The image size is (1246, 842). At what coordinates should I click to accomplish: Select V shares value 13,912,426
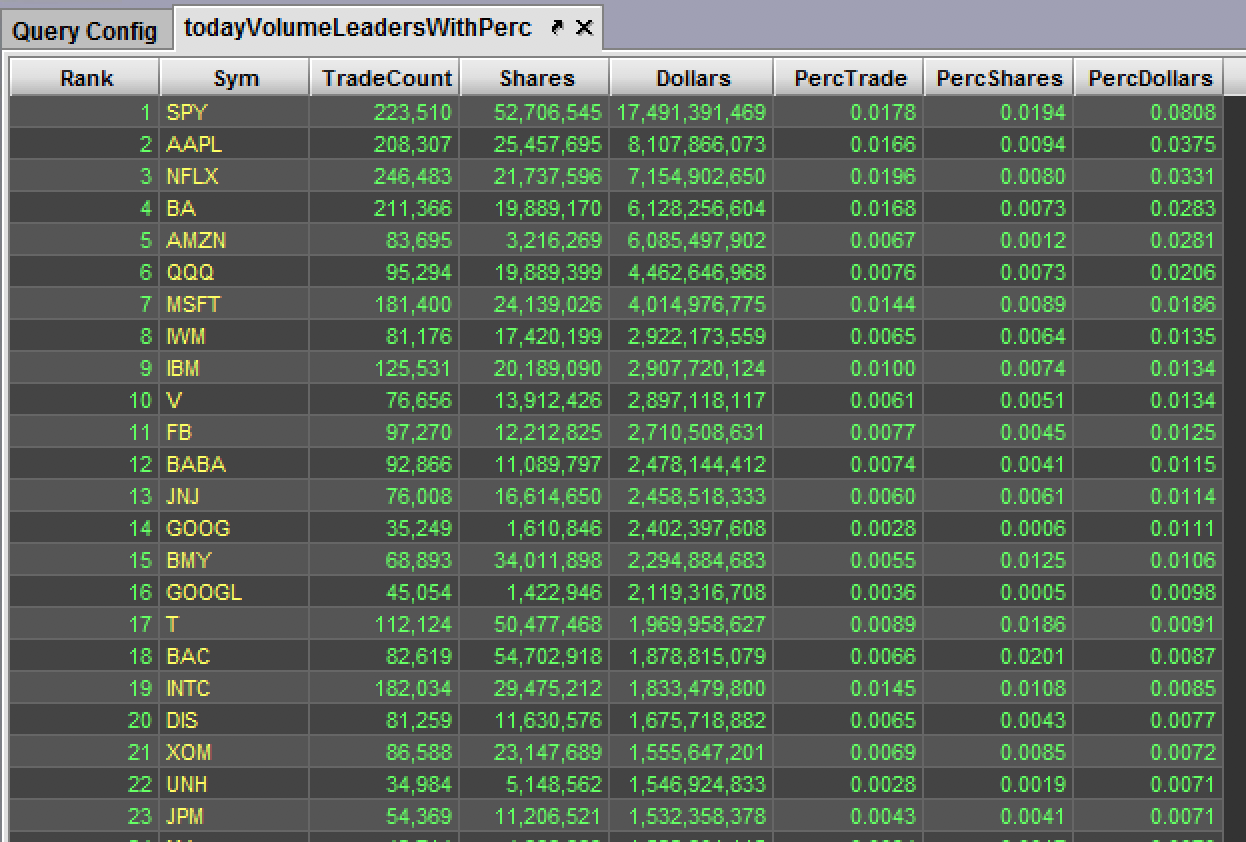[535, 400]
